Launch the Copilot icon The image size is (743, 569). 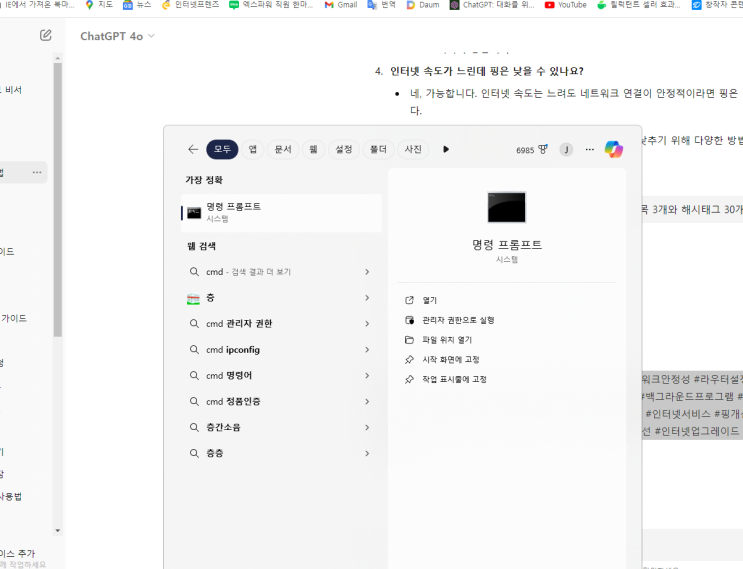click(614, 149)
